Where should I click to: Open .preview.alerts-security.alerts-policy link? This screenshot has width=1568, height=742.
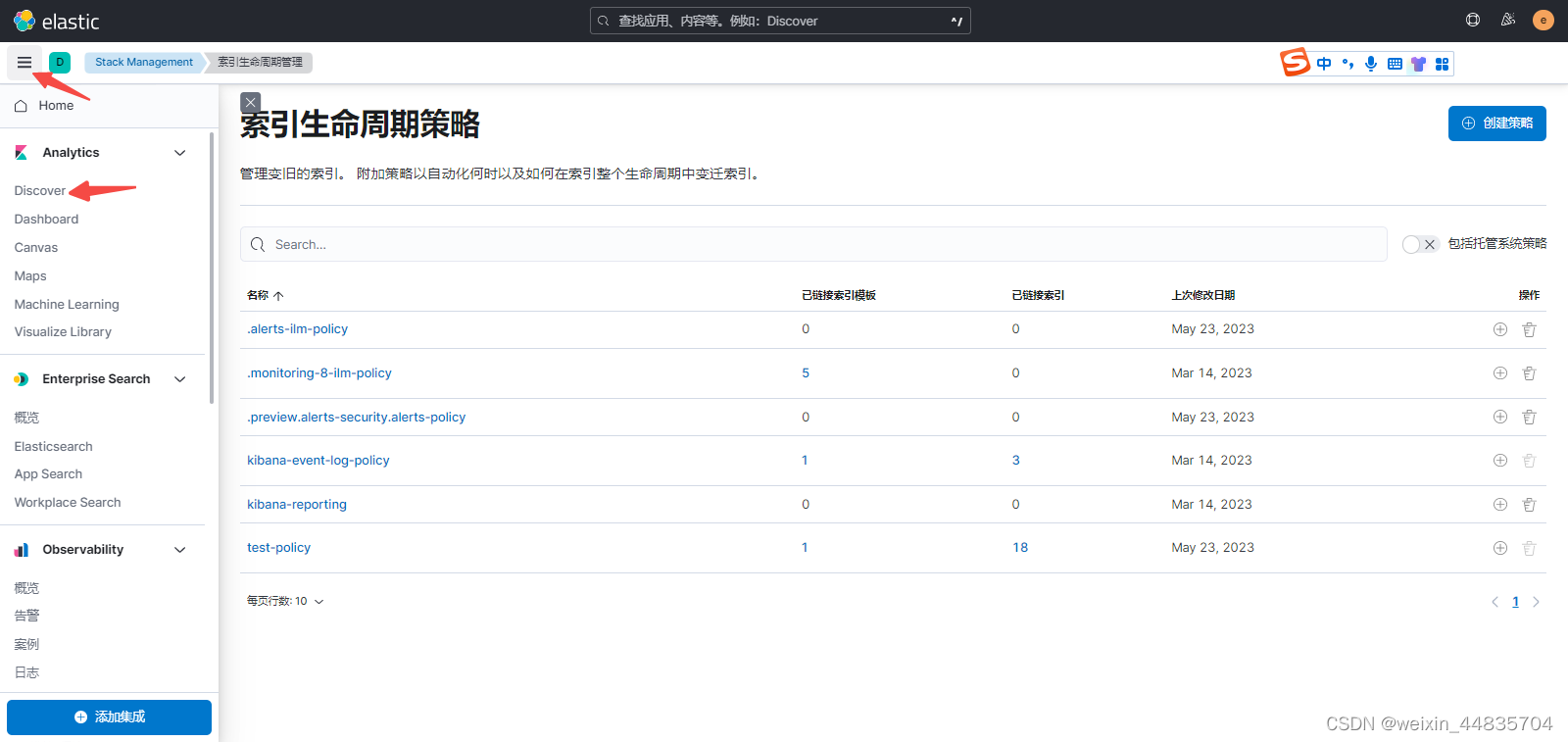pyautogui.click(x=357, y=418)
